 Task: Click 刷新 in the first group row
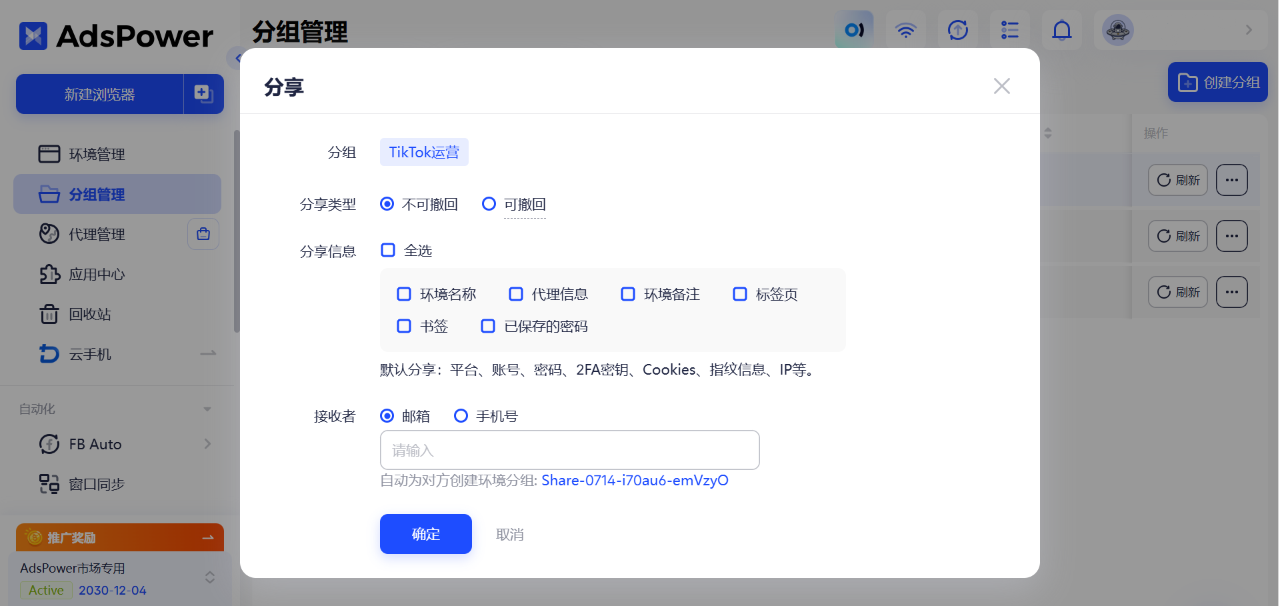point(1178,180)
